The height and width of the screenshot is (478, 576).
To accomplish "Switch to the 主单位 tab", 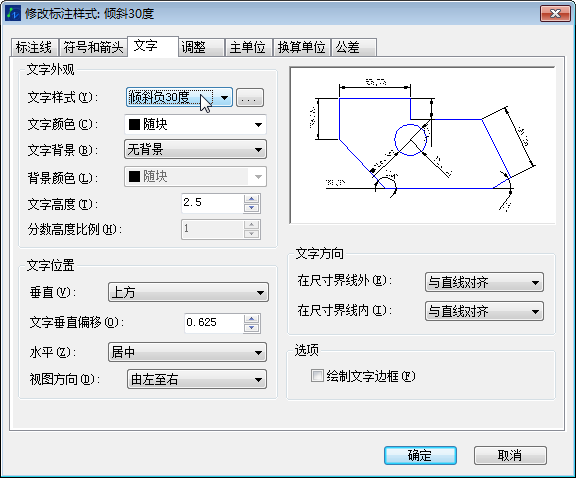I will point(248,47).
